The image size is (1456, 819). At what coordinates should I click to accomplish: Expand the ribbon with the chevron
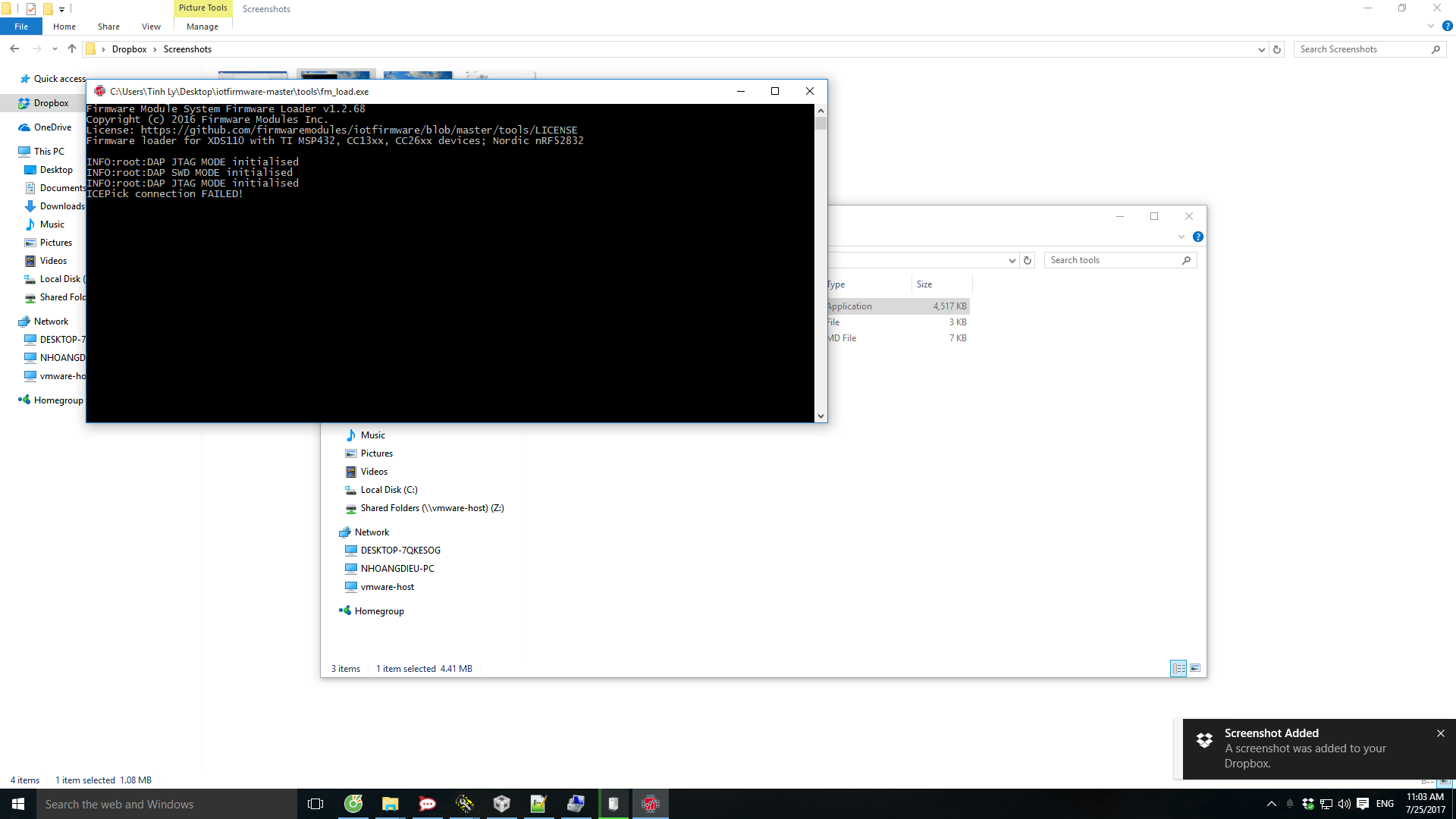[x=1431, y=27]
